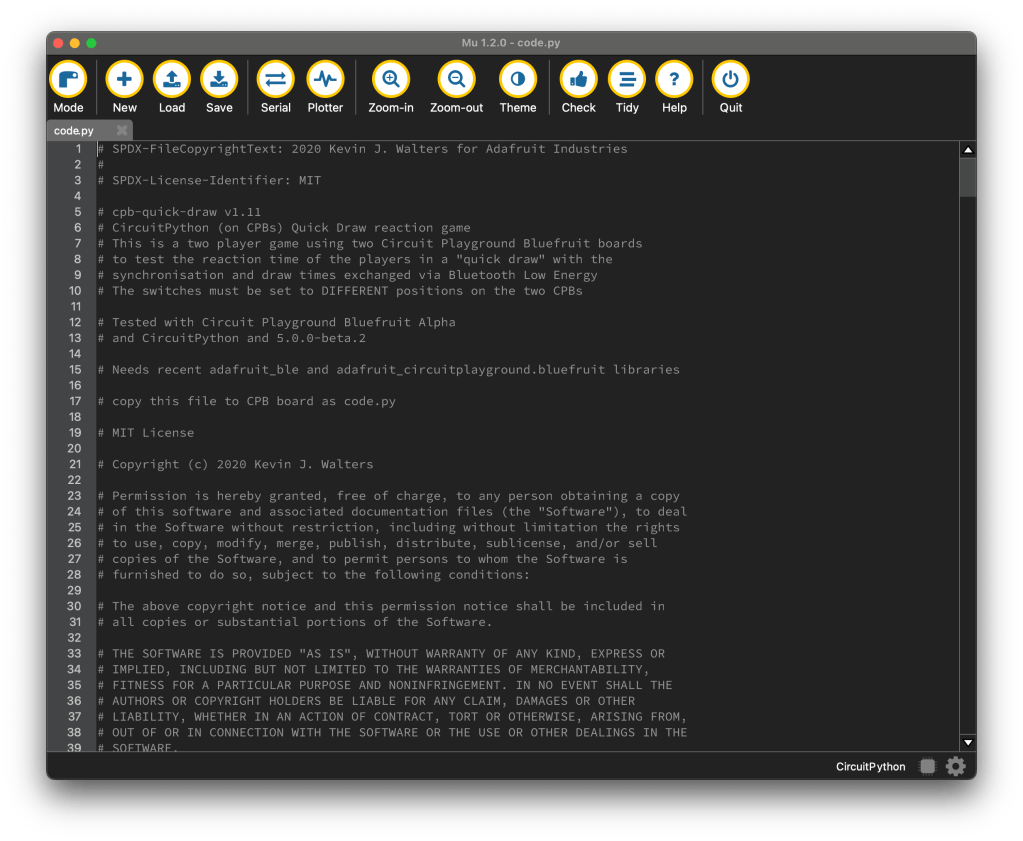
Task: Open the settings gear in status bar
Action: click(956, 766)
